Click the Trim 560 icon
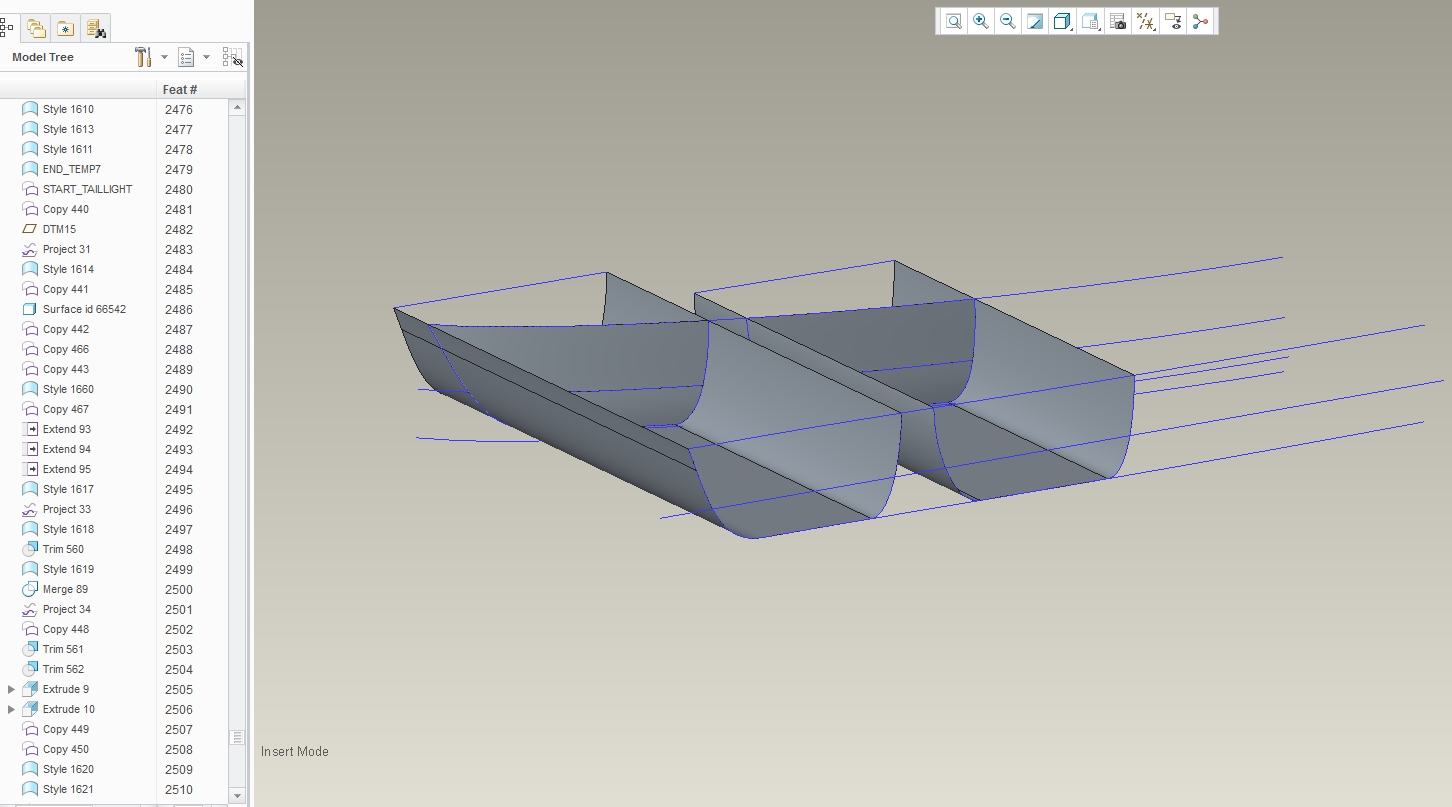The width and height of the screenshot is (1452, 807). pos(30,549)
